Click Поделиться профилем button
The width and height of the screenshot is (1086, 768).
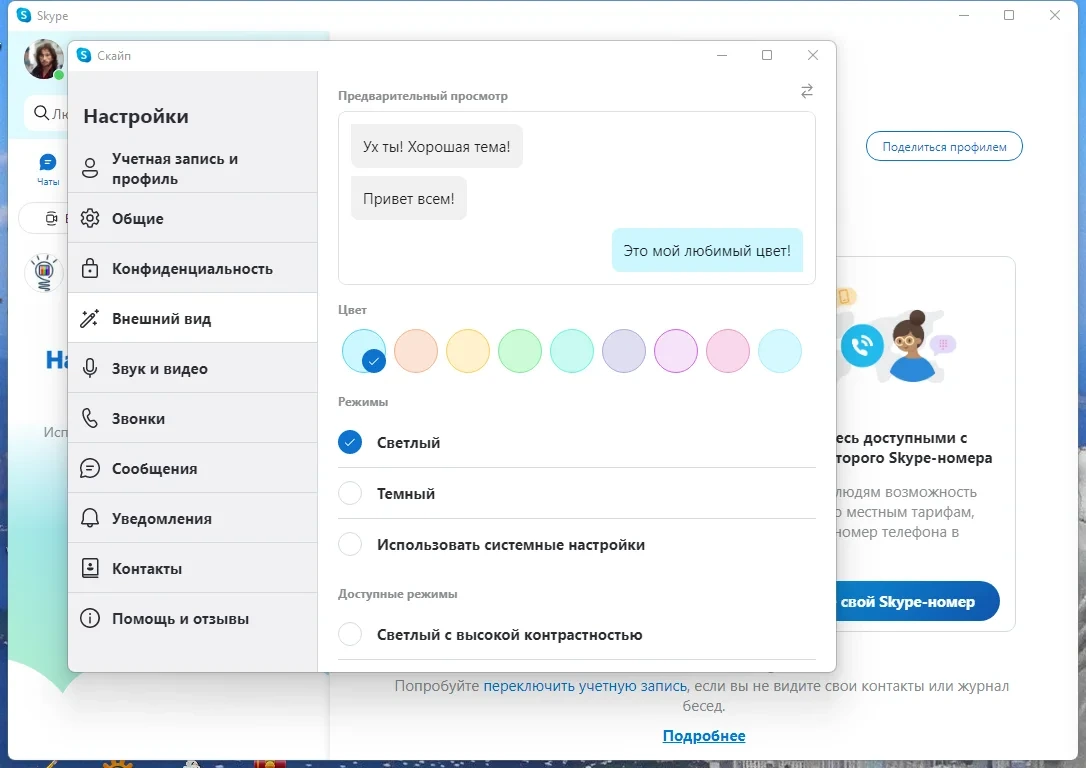point(944,146)
